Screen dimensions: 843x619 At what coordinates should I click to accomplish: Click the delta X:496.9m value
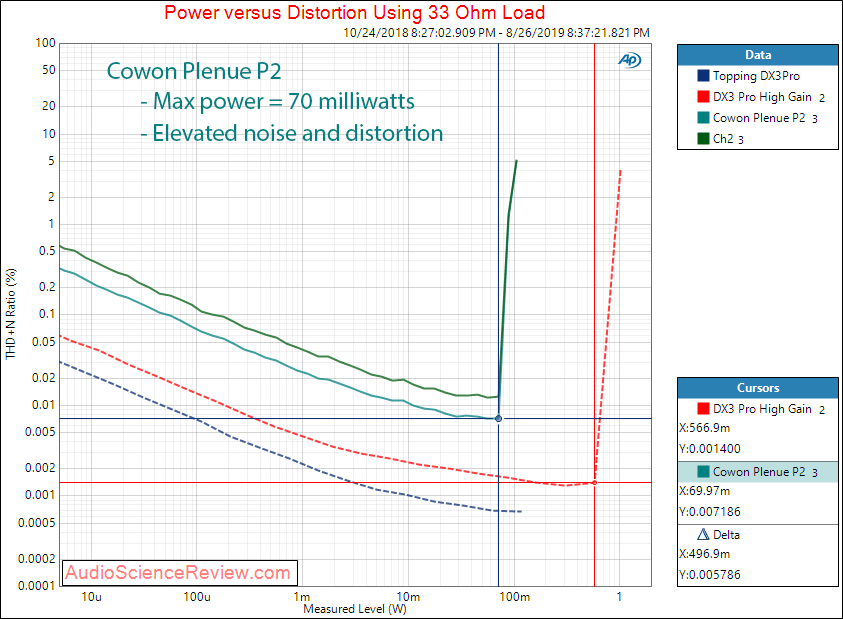(x=704, y=554)
